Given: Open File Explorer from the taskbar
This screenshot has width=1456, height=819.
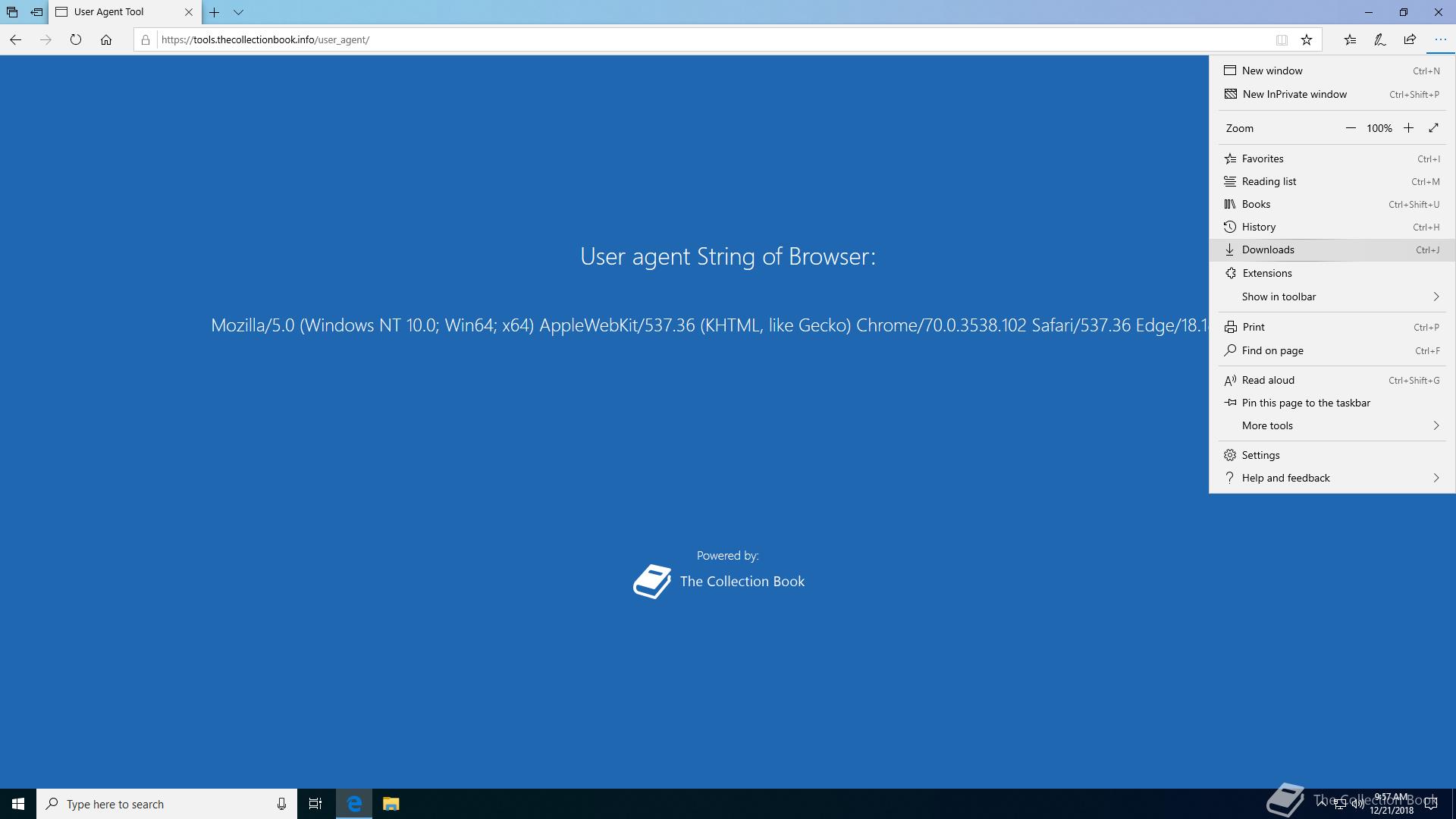Looking at the screenshot, I should (391, 804).
